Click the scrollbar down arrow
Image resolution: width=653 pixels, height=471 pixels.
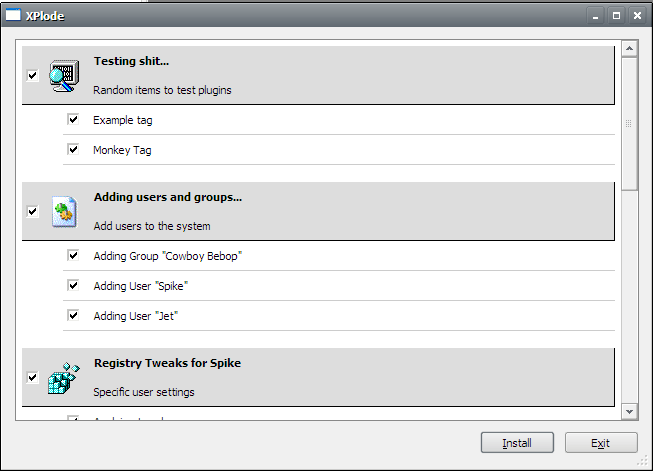[629, 412]
